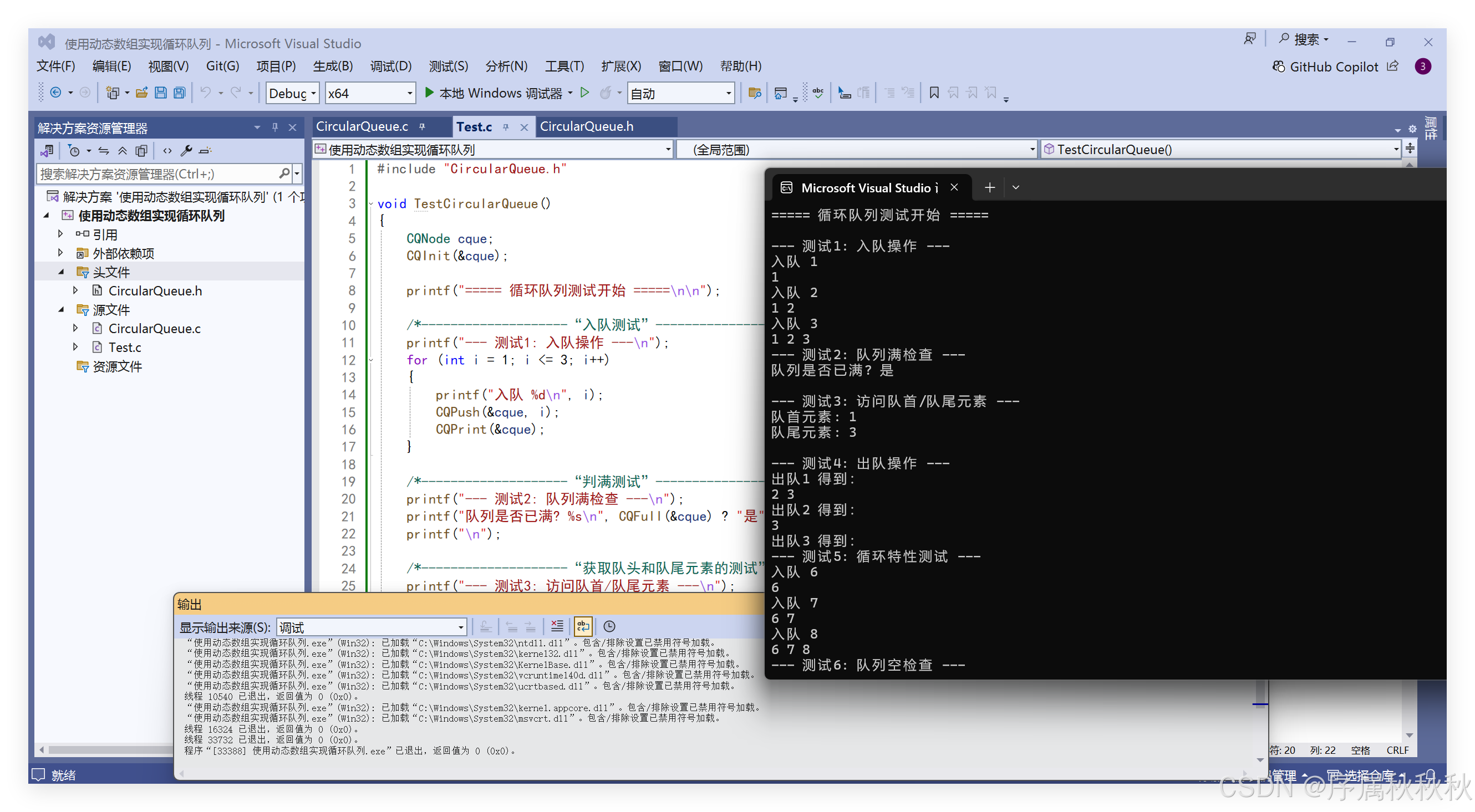Clear all output with the red X icon
This screenshot has height=812, width=1475.
[557, 626]
